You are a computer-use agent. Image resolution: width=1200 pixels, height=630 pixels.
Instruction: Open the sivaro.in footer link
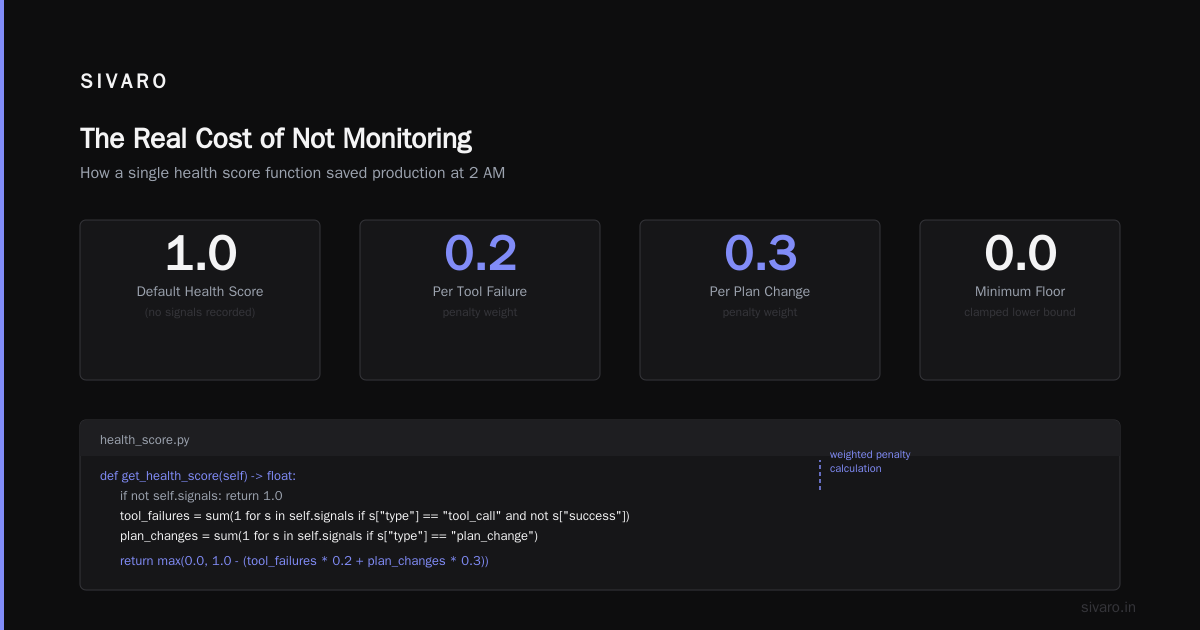1108,607
